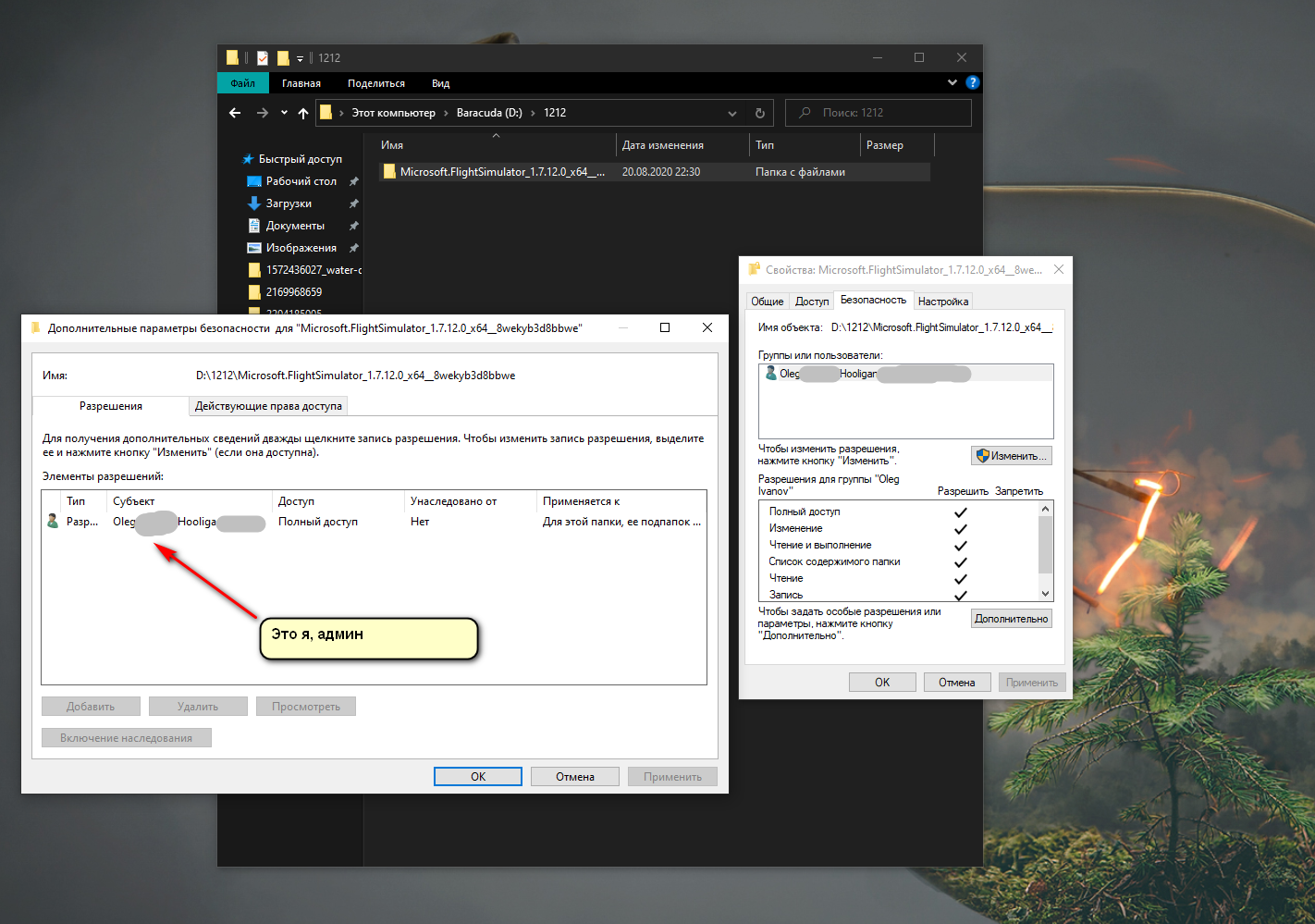Screen dimensions: 1315x924
Task: Click OK in advanced security dialog
Action: click(478, 777)
